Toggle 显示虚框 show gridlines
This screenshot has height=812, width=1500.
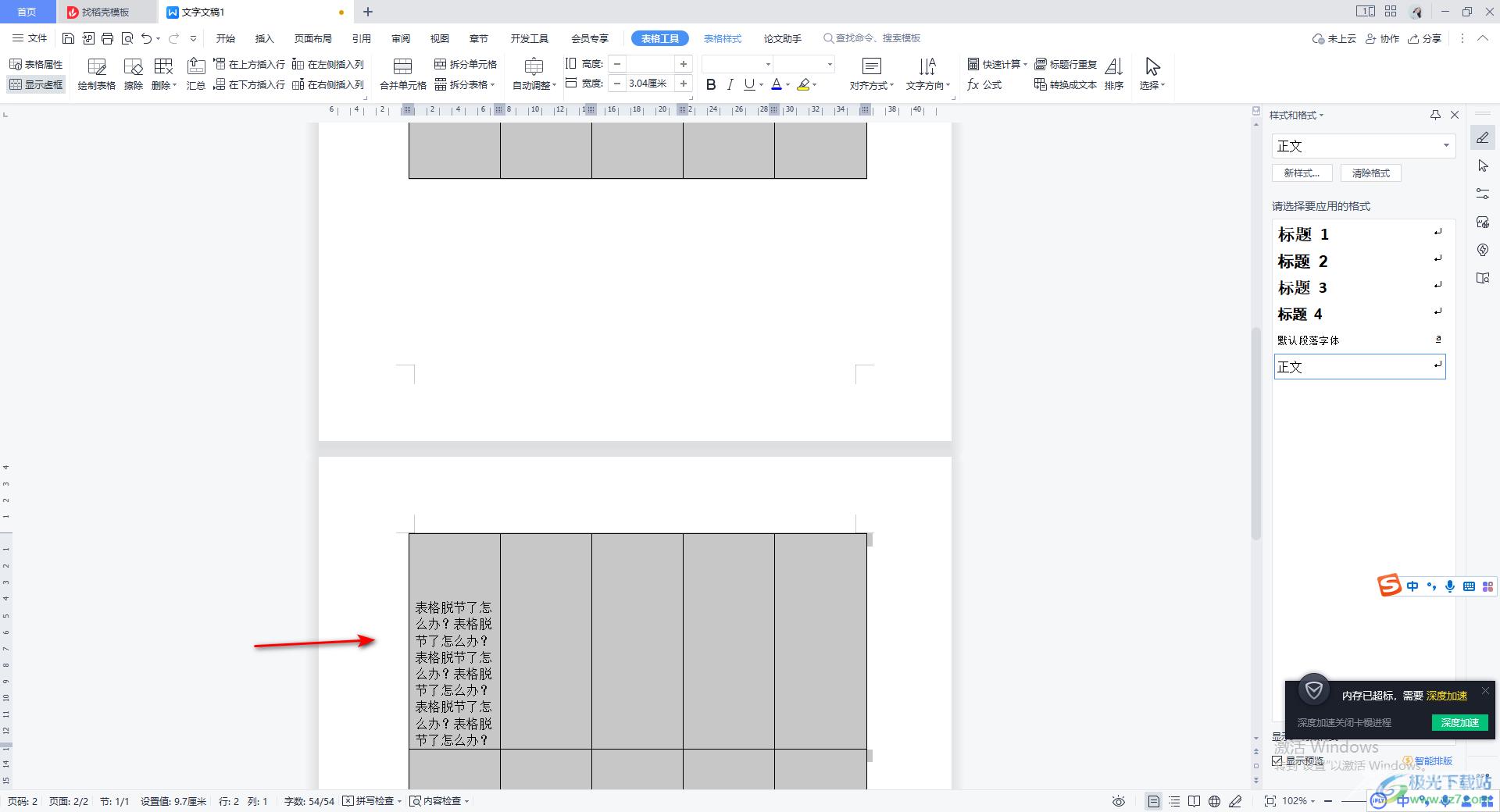click(x=36, y=84)
